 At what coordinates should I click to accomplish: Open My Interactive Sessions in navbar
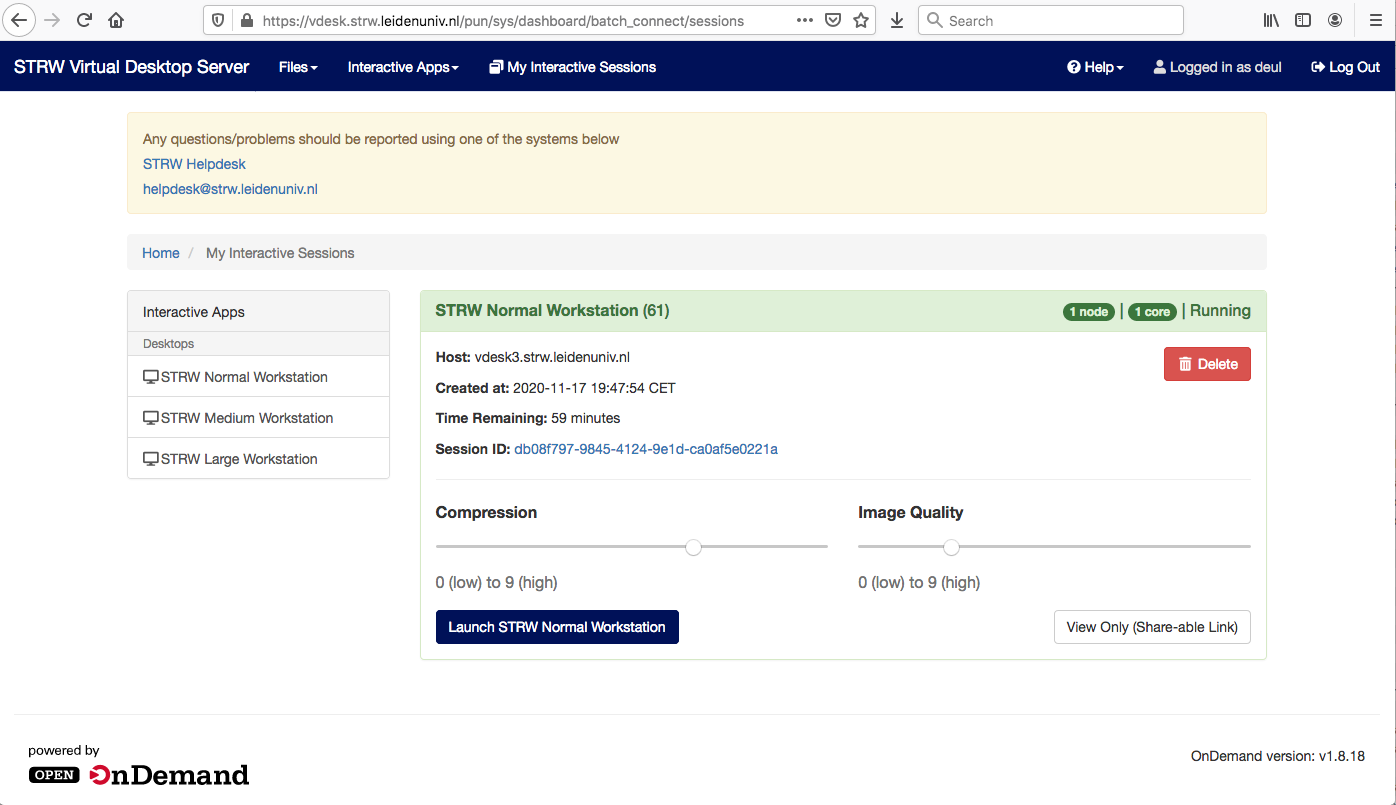[x=572, y=67]
